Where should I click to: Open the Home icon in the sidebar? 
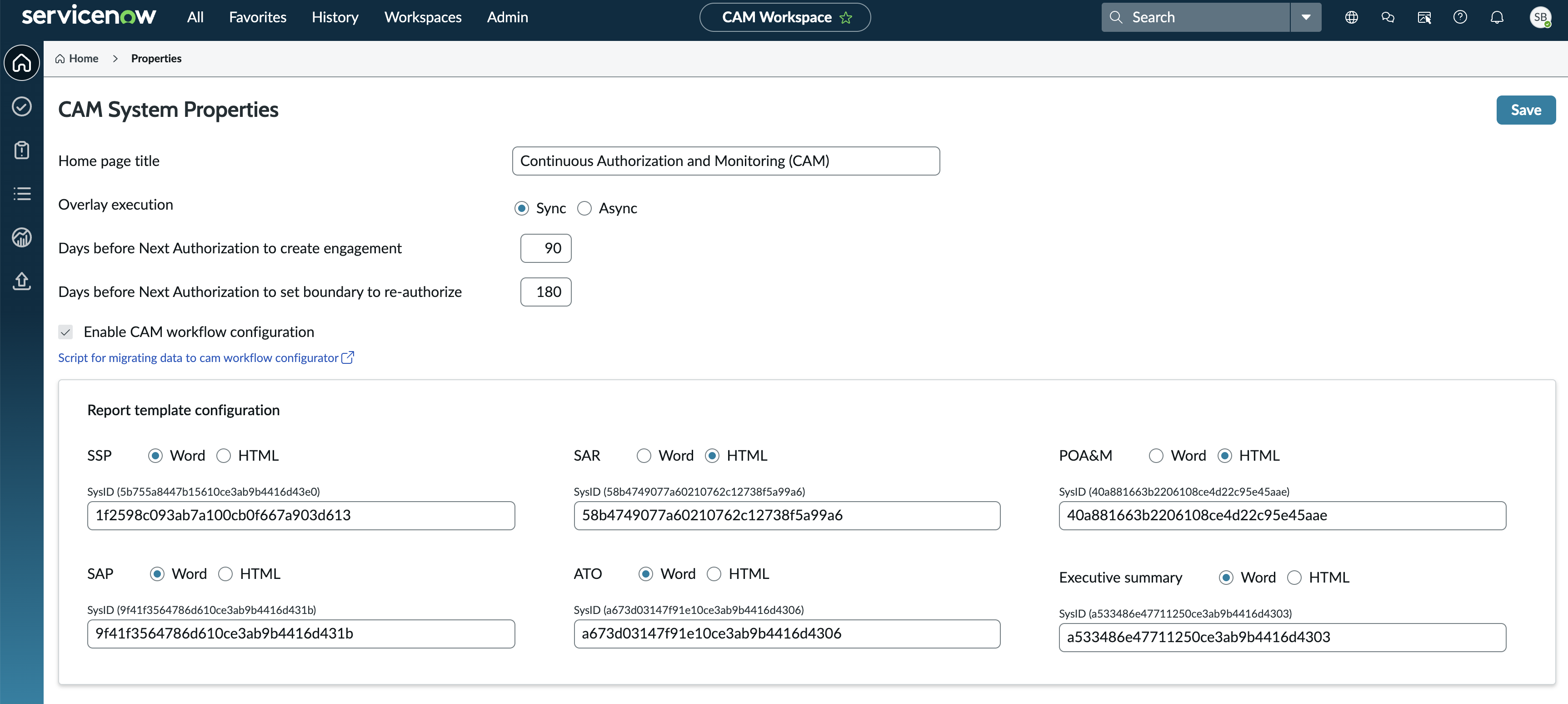(x=22, y=63)
